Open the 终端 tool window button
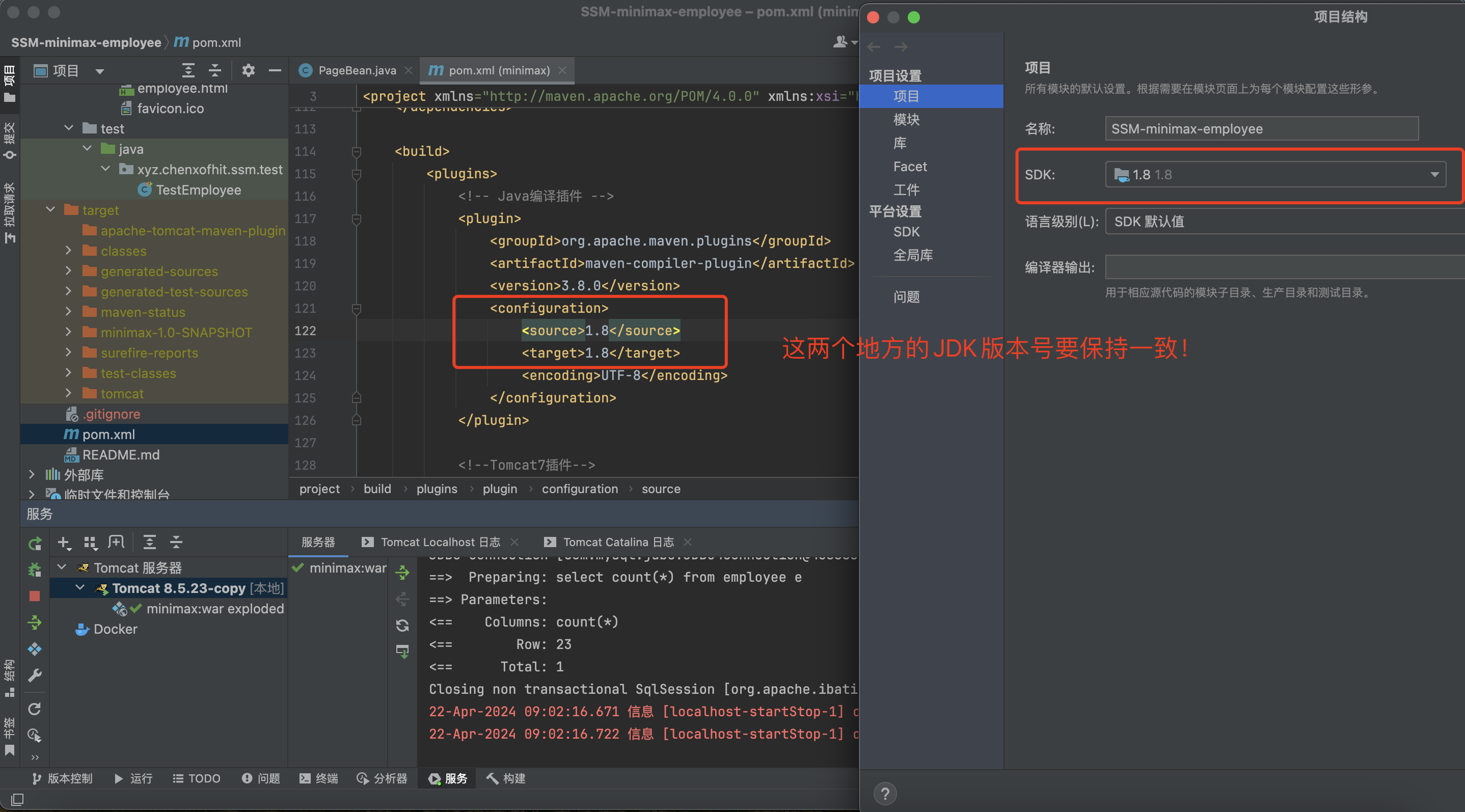 coord(318,778)
